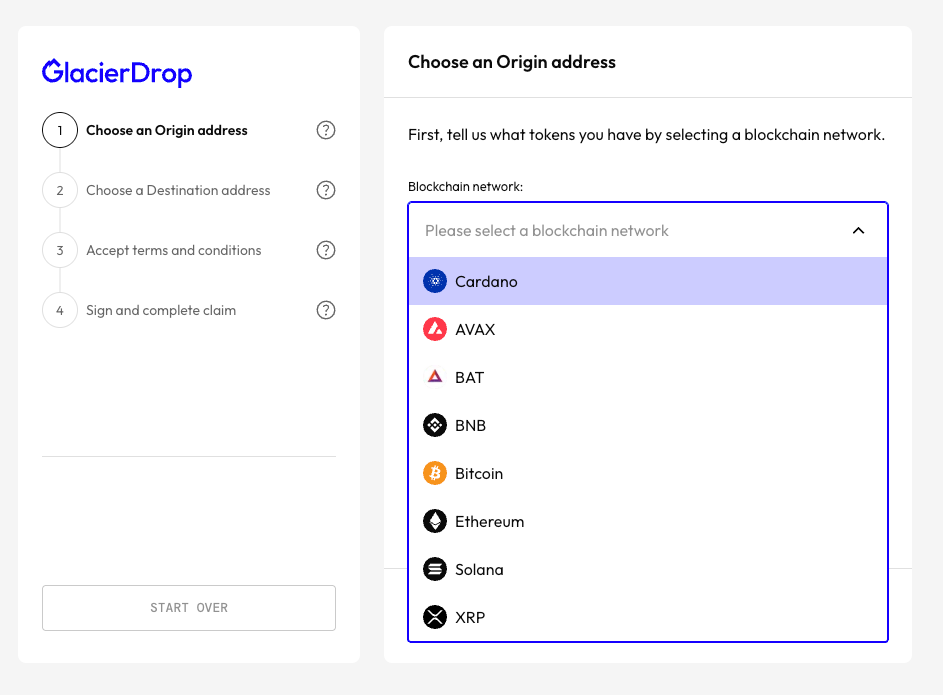The width and height of the screenshot is (943, 695).
Task: Click the red AVAX logo icon
Action: [435, 329]
